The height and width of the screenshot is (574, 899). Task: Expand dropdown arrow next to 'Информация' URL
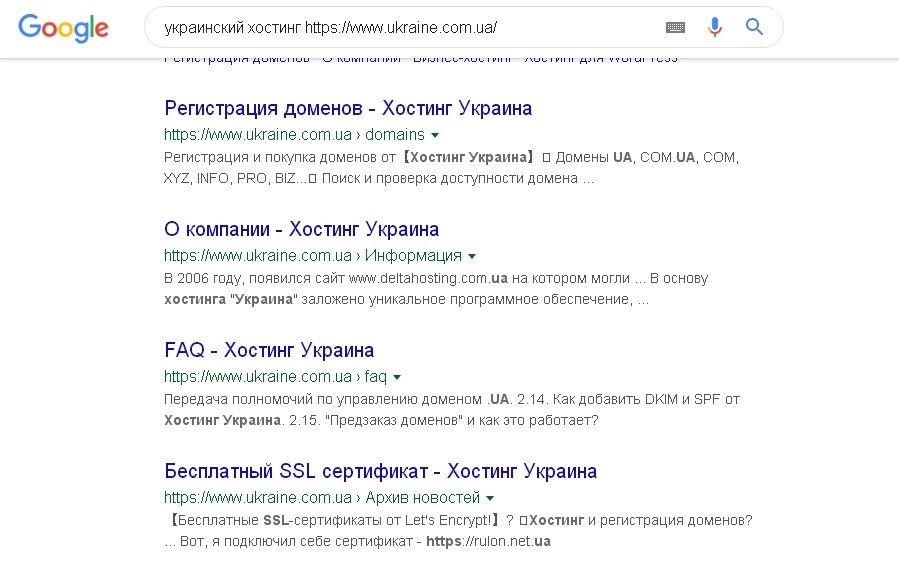(472, 256)
